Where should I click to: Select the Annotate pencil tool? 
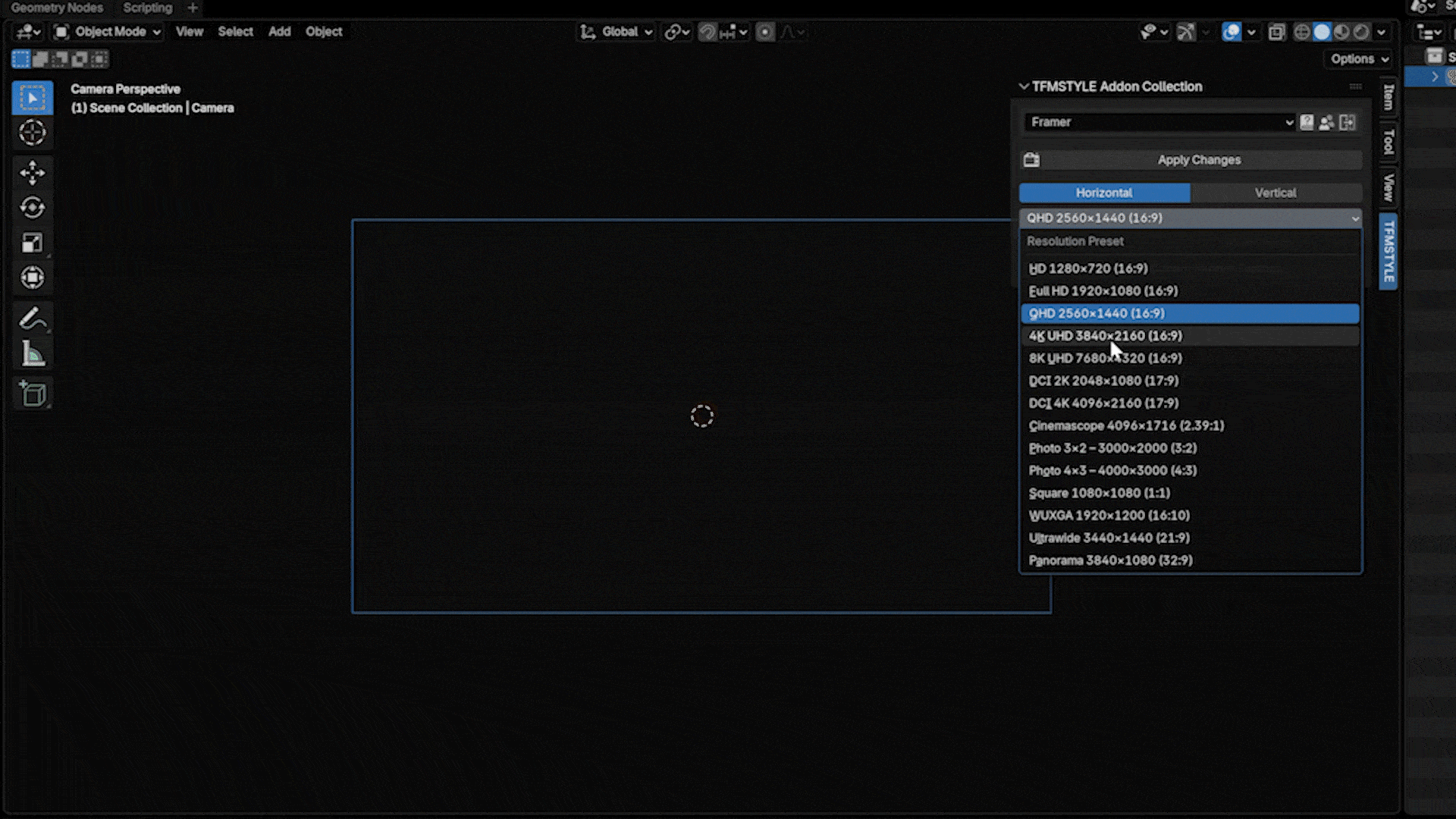(32, 318)
